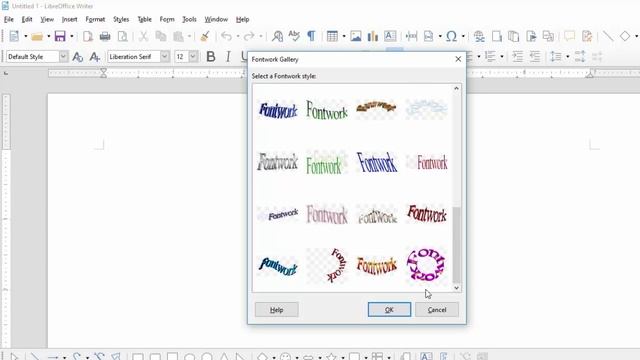Open the Format menu

(x=95, y=19)
